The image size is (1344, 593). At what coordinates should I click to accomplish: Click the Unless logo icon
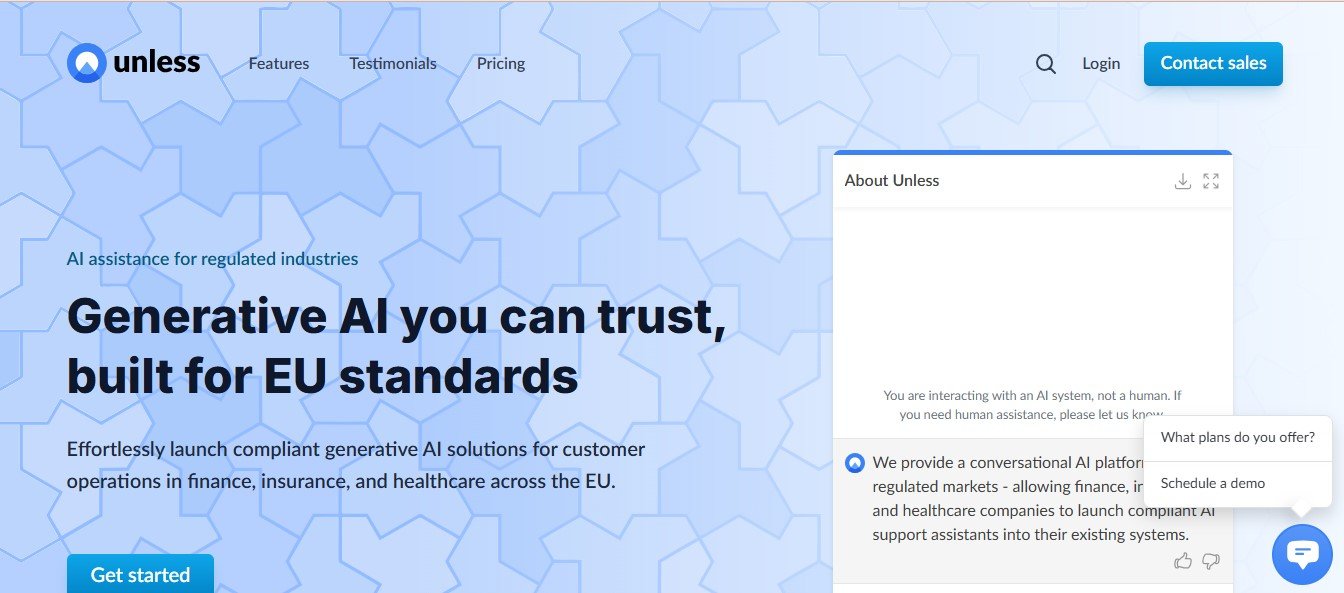coord(87,63)
